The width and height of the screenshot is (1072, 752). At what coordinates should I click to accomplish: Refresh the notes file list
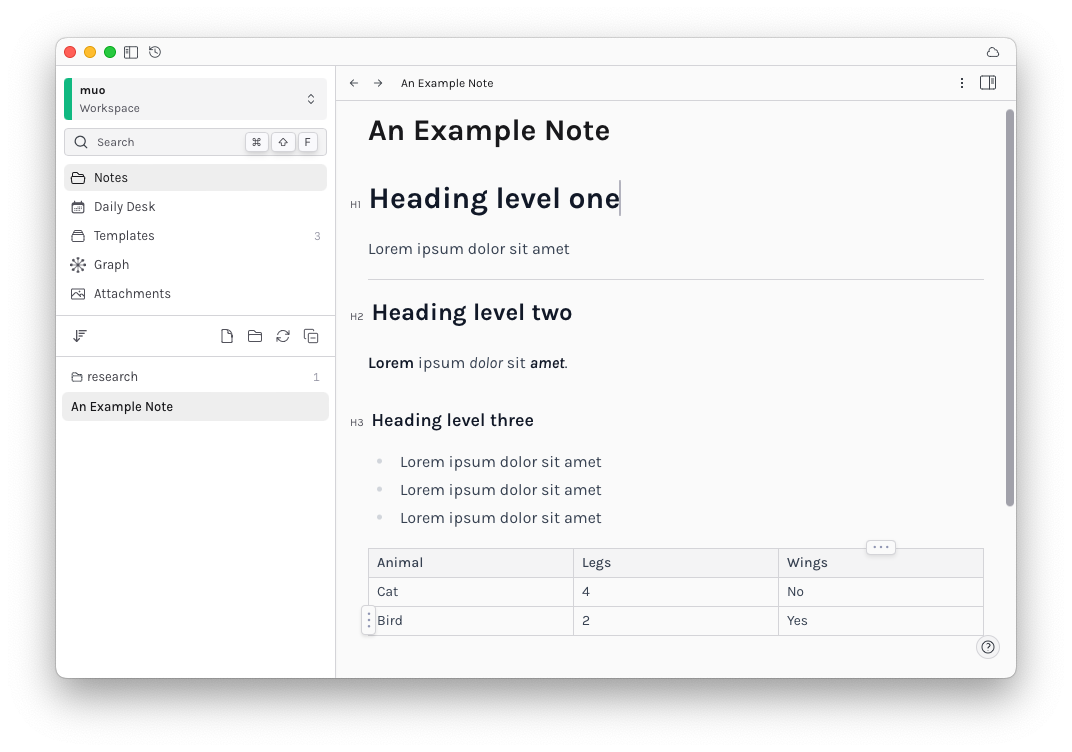coord(283,336)
